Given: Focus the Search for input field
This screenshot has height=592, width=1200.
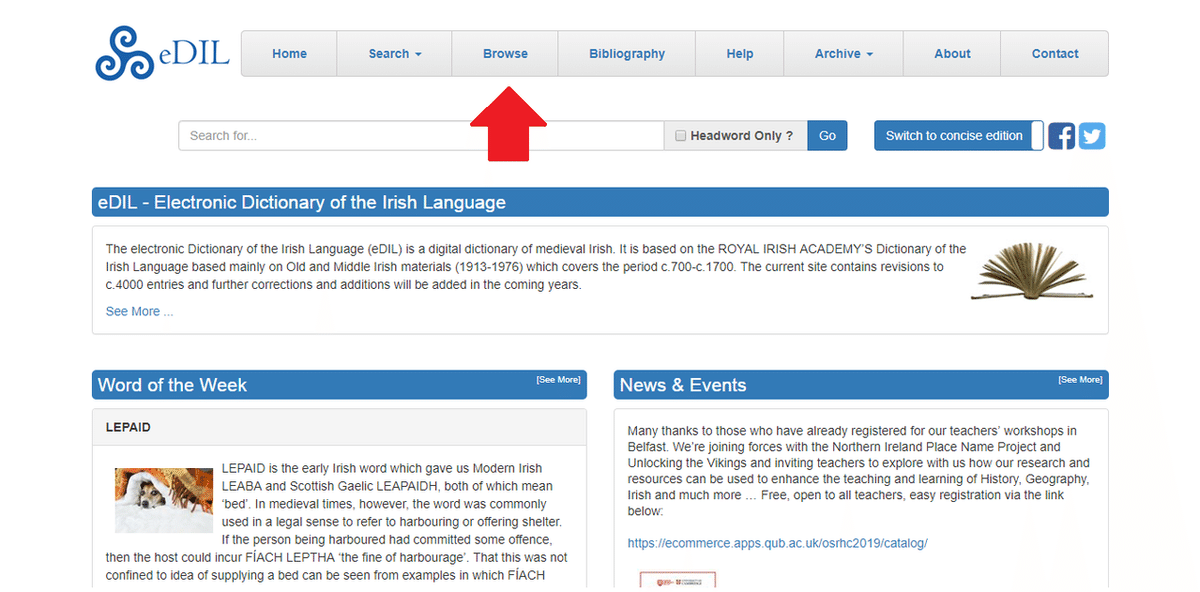Looking at the screenshot, I should point(421,136).
